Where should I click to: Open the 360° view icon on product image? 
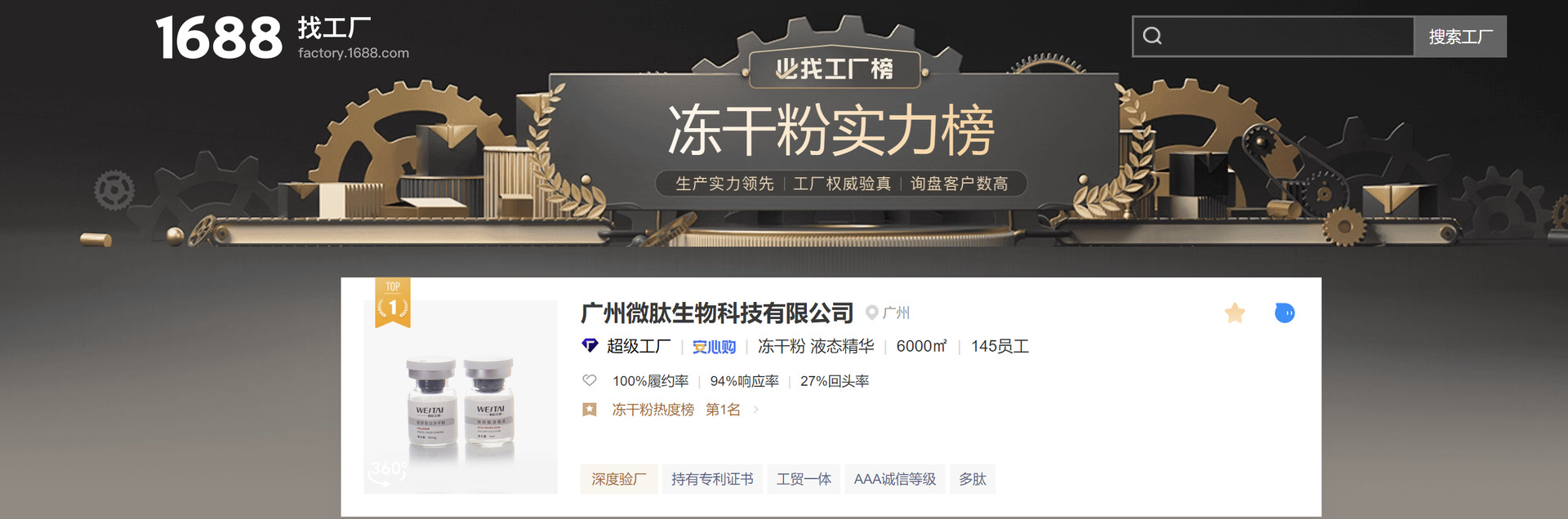point(387,472)
